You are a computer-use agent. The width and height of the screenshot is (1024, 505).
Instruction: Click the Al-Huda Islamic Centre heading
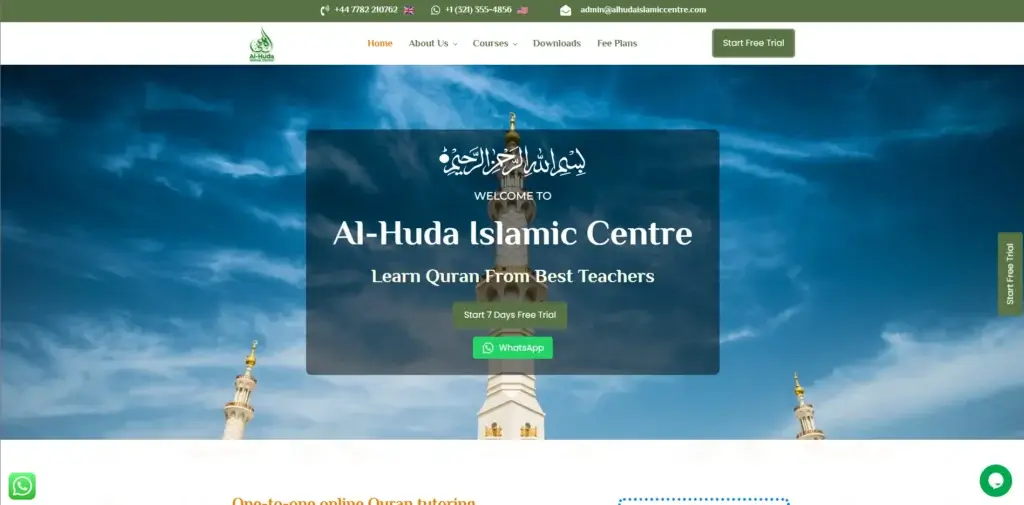coord(513,233)
